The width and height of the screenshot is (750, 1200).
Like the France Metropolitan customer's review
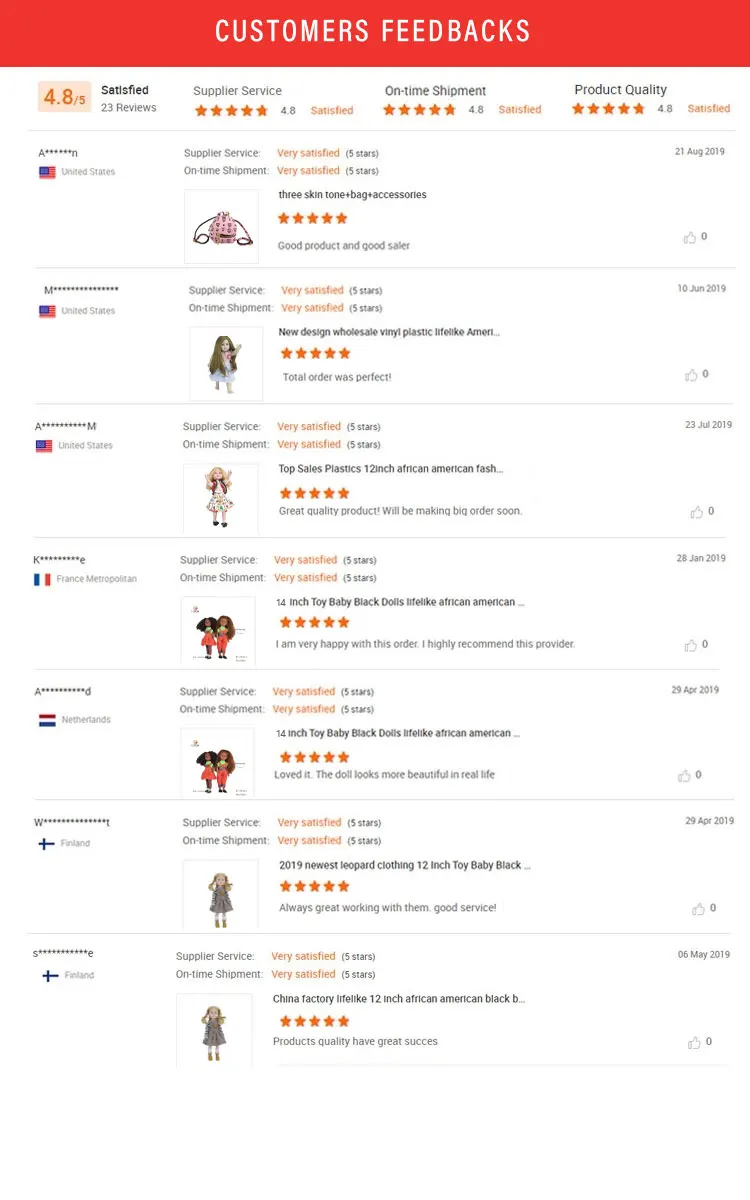[x=690, y=645]
